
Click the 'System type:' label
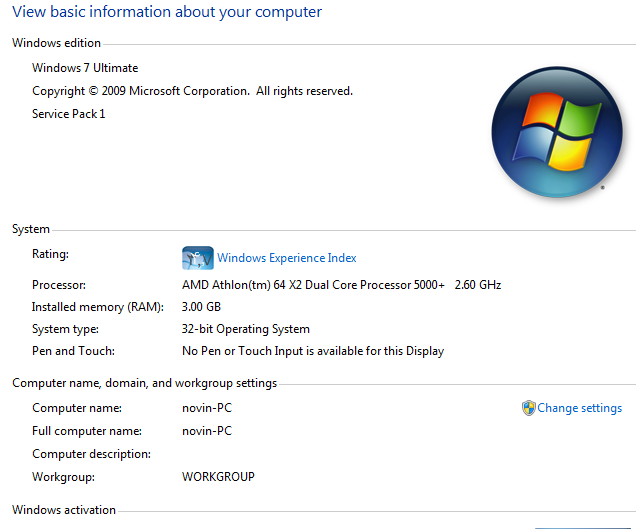65,329
